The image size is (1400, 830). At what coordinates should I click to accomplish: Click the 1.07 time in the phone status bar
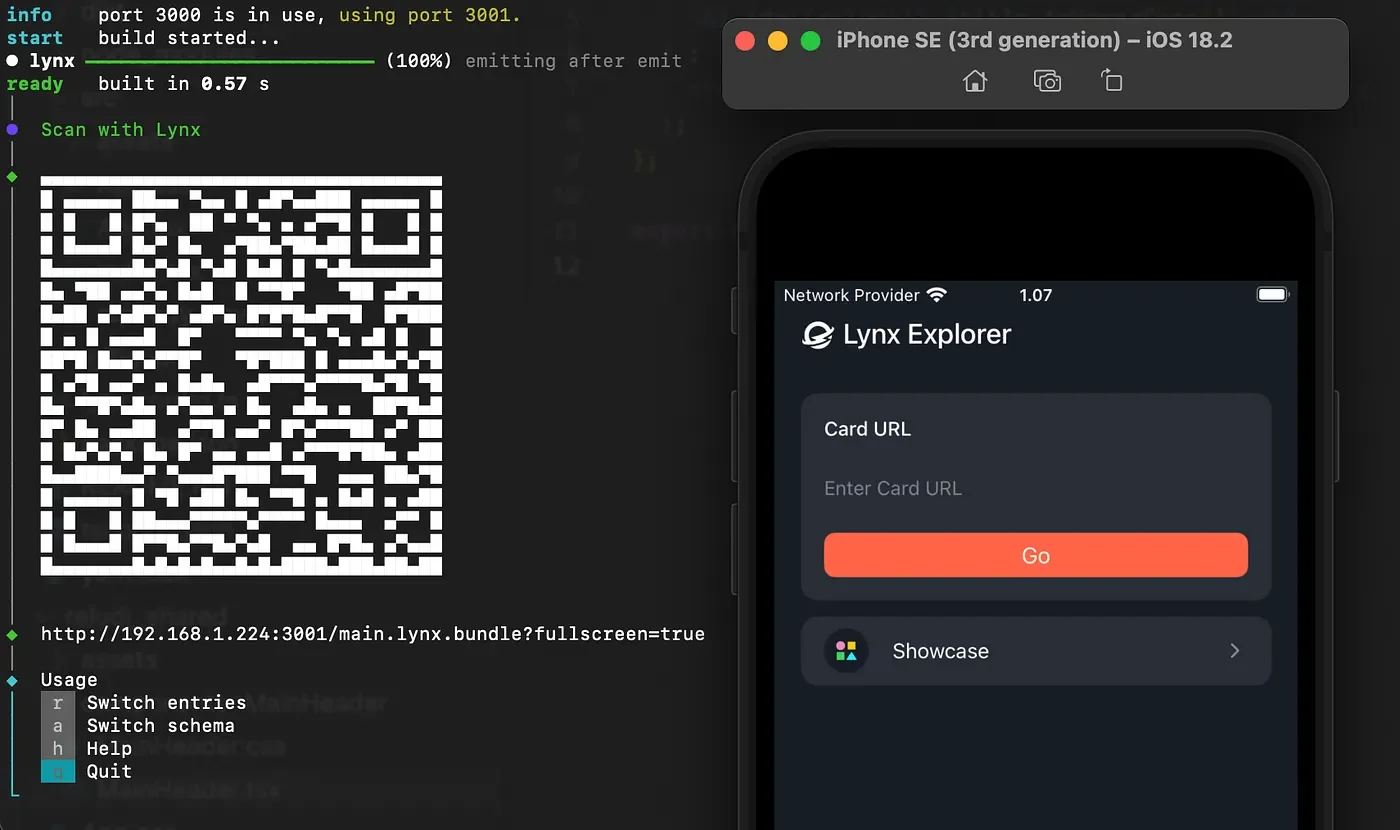click(1035, 295)
